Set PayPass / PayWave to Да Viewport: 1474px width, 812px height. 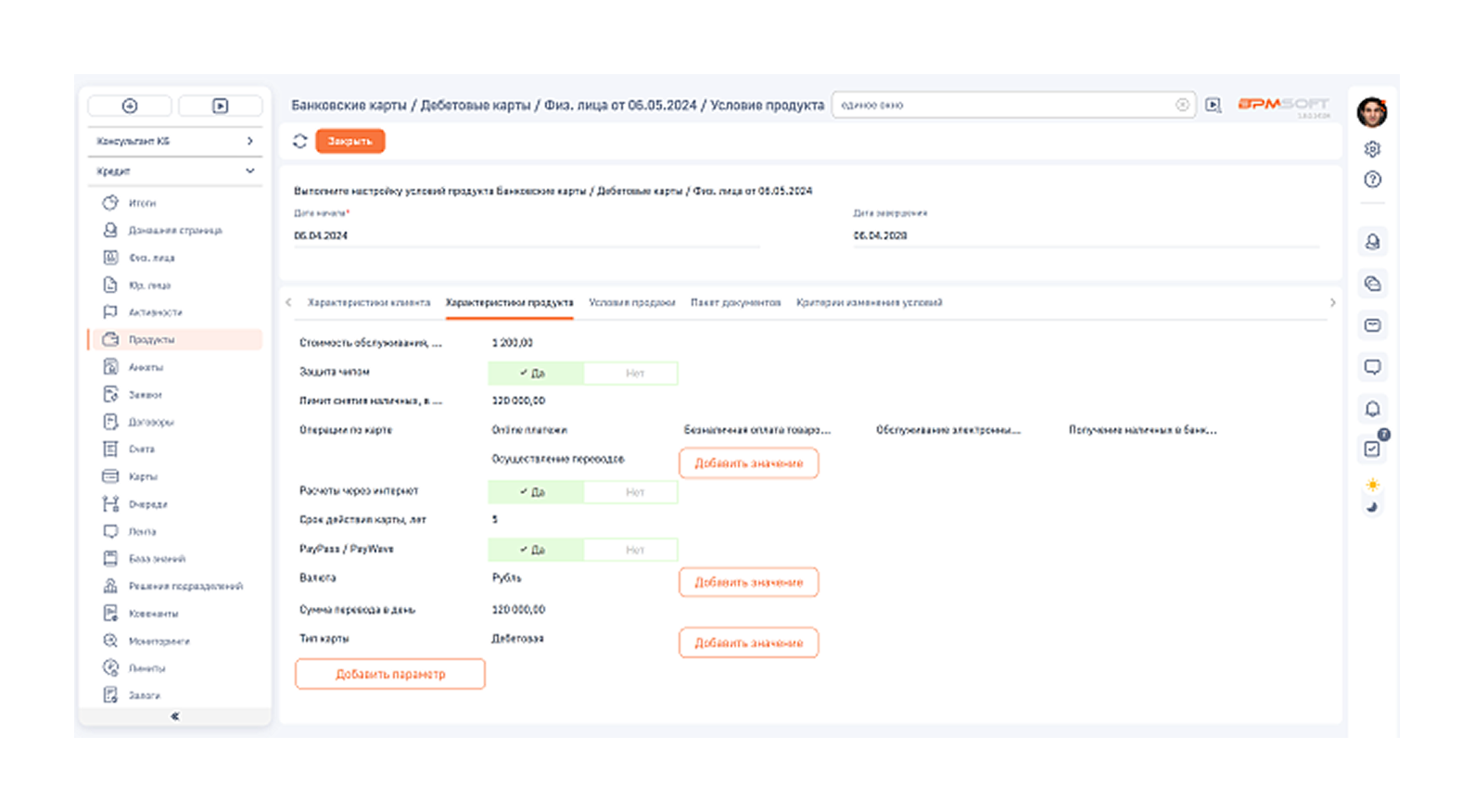536,550
